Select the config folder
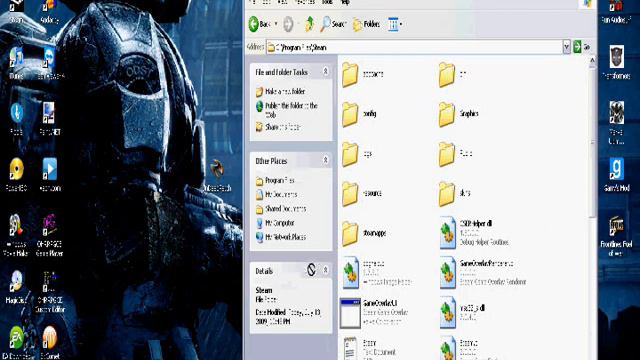The height and width of the screenshot is (360, 640). coord(359,114)
